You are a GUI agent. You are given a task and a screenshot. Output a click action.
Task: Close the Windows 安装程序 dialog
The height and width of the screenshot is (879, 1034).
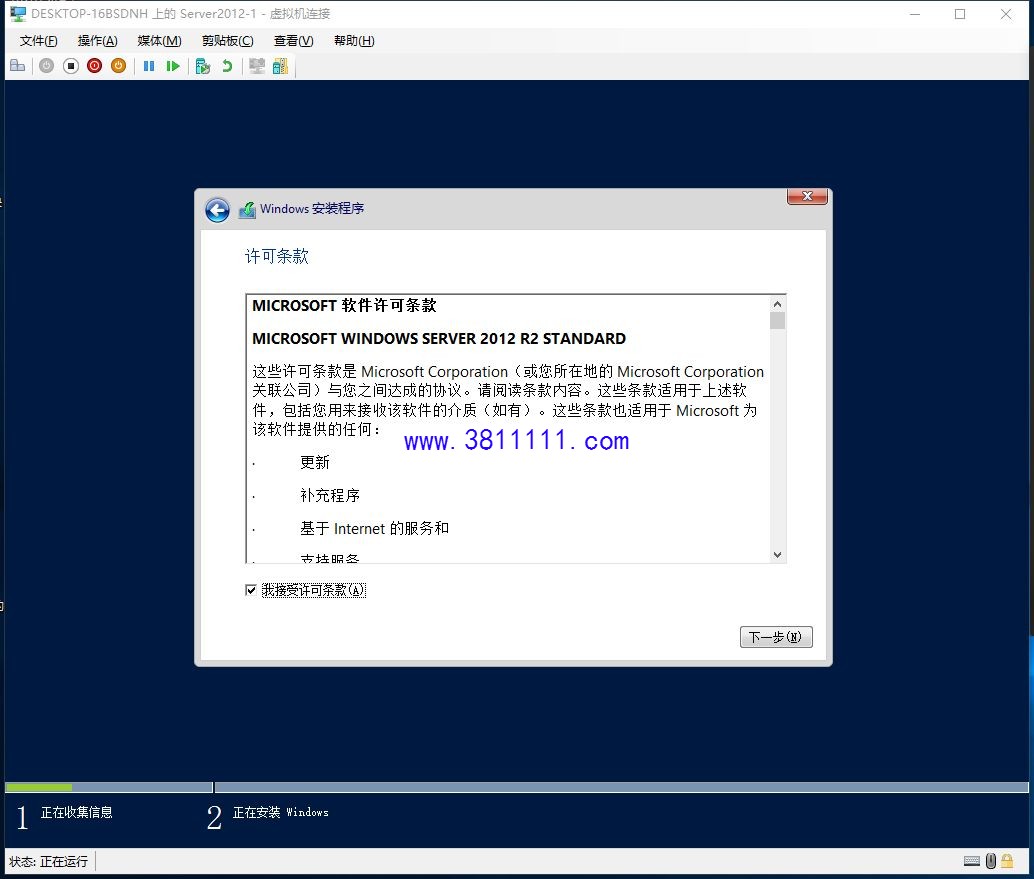[807, 197]
